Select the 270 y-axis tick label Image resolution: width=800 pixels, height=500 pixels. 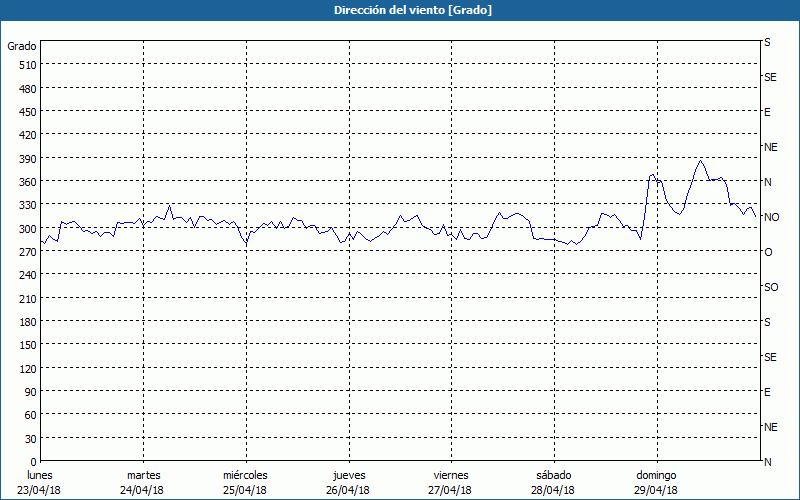[26, 251]
